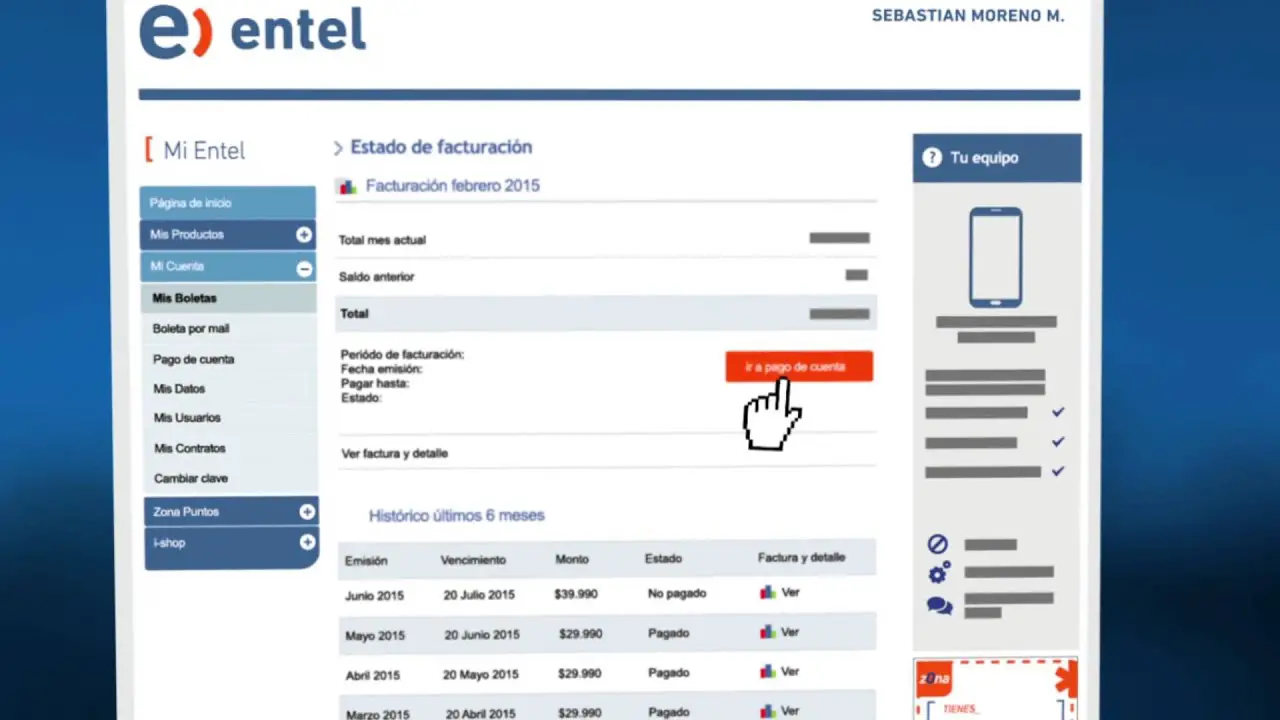Click the 'Histórico últimos 6 meses' heading
1280x720 pixels.
[457, 516]
